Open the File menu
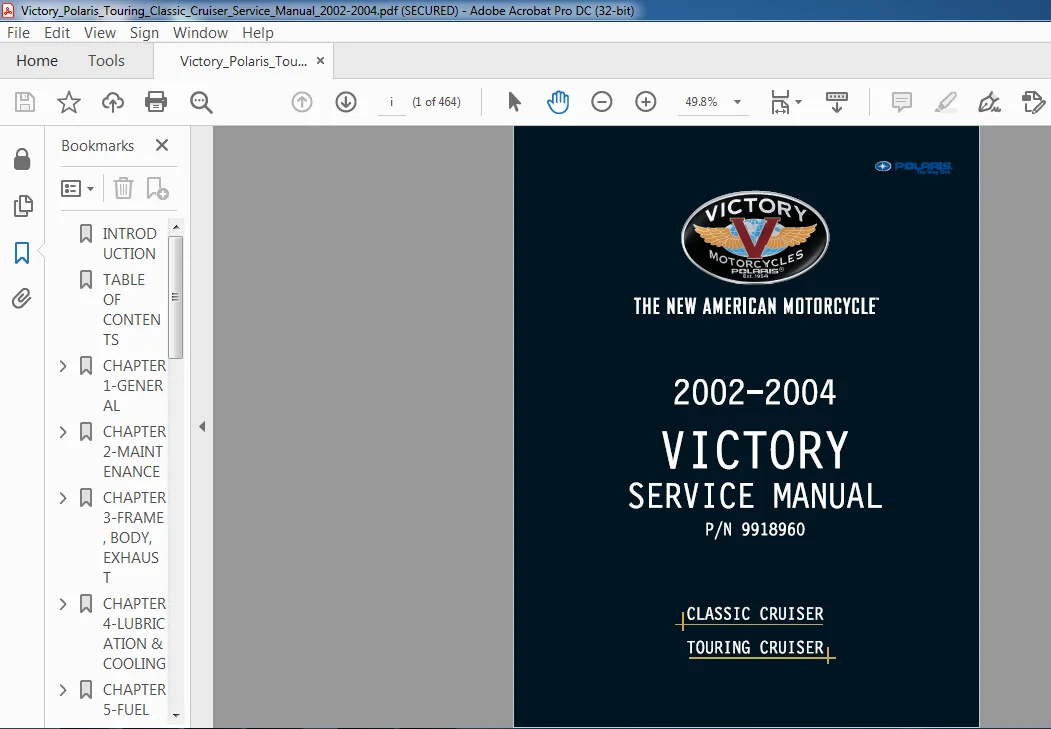This screenshot has width=1051, height=729. [18, 32]
